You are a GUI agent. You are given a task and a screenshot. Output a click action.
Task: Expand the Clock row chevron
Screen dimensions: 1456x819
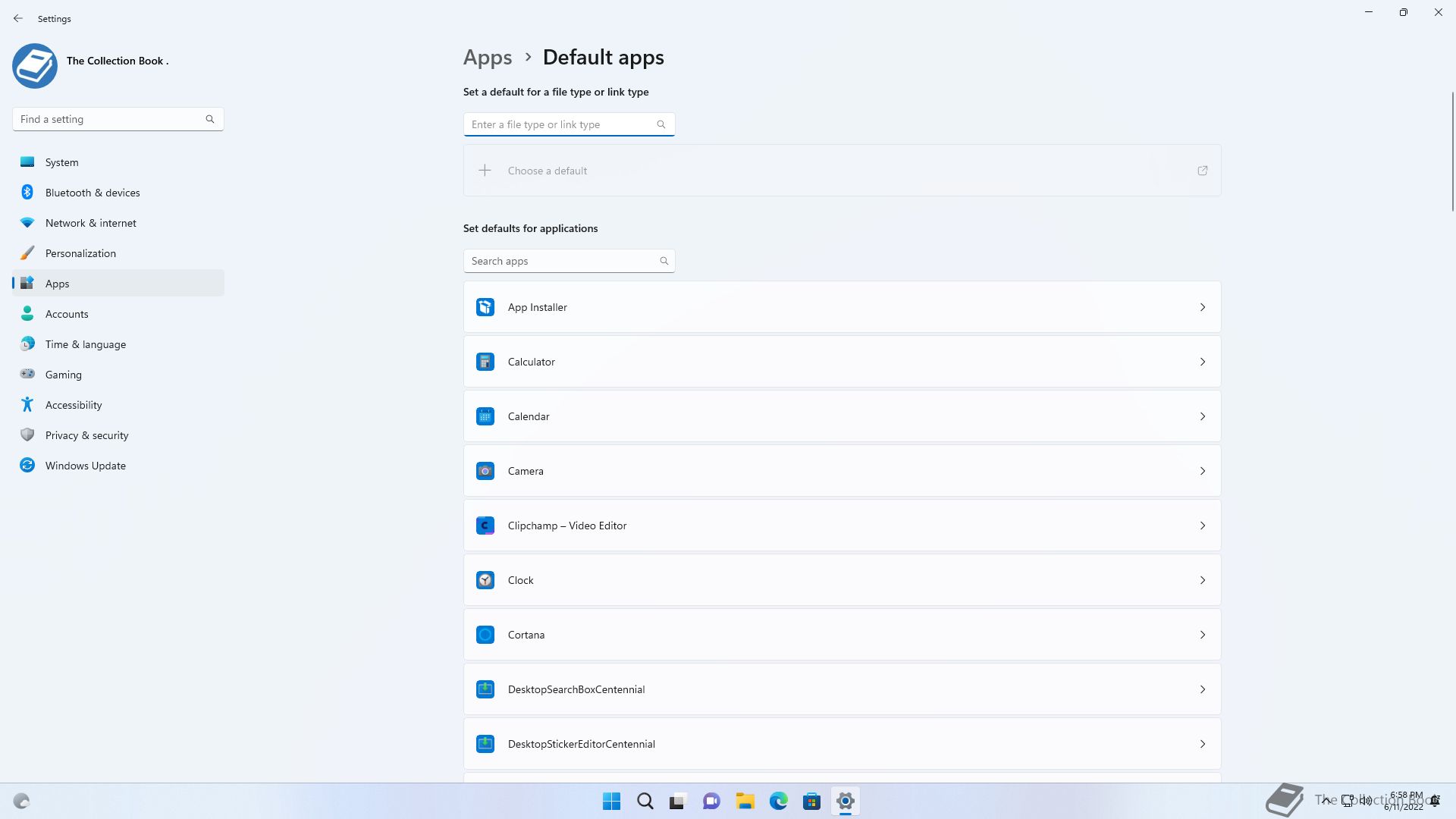tap(1203, 580)
